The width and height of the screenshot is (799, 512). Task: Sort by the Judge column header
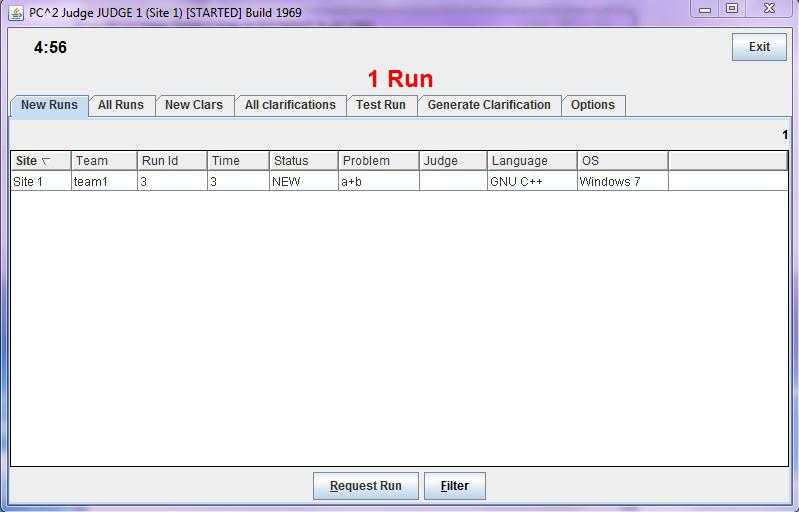[x=453, y=161]
